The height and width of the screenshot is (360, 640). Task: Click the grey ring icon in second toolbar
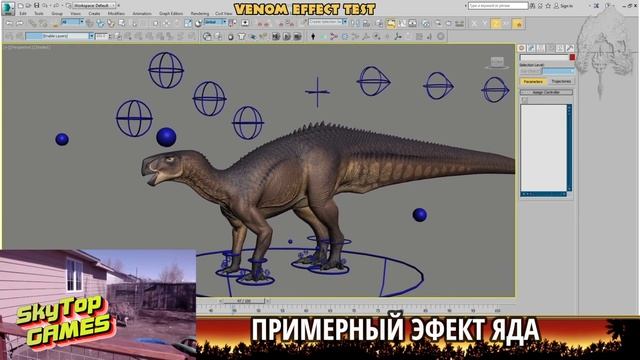441,36
